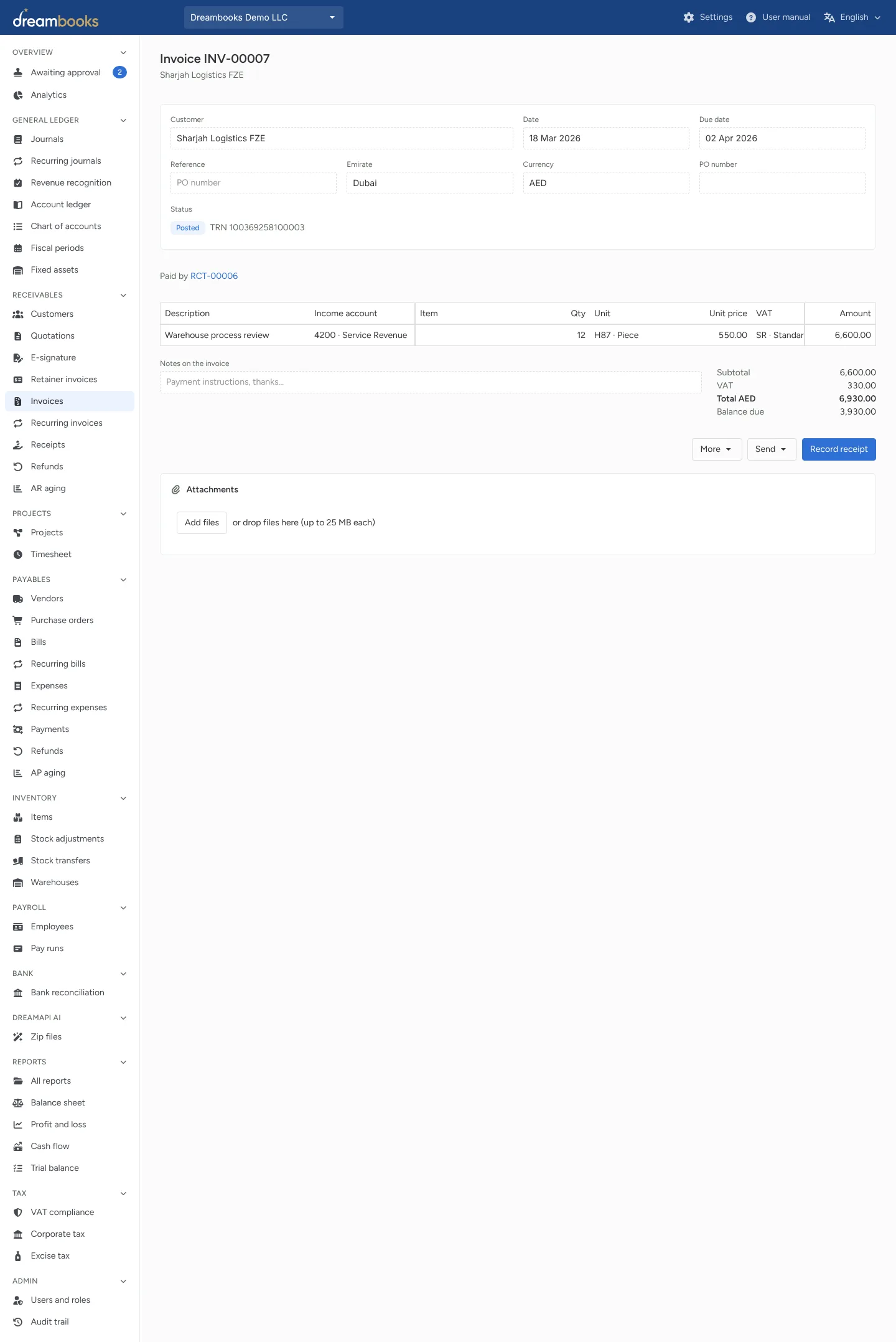
Task: Click the Zip files magic wand icon
Action: 18,1037
